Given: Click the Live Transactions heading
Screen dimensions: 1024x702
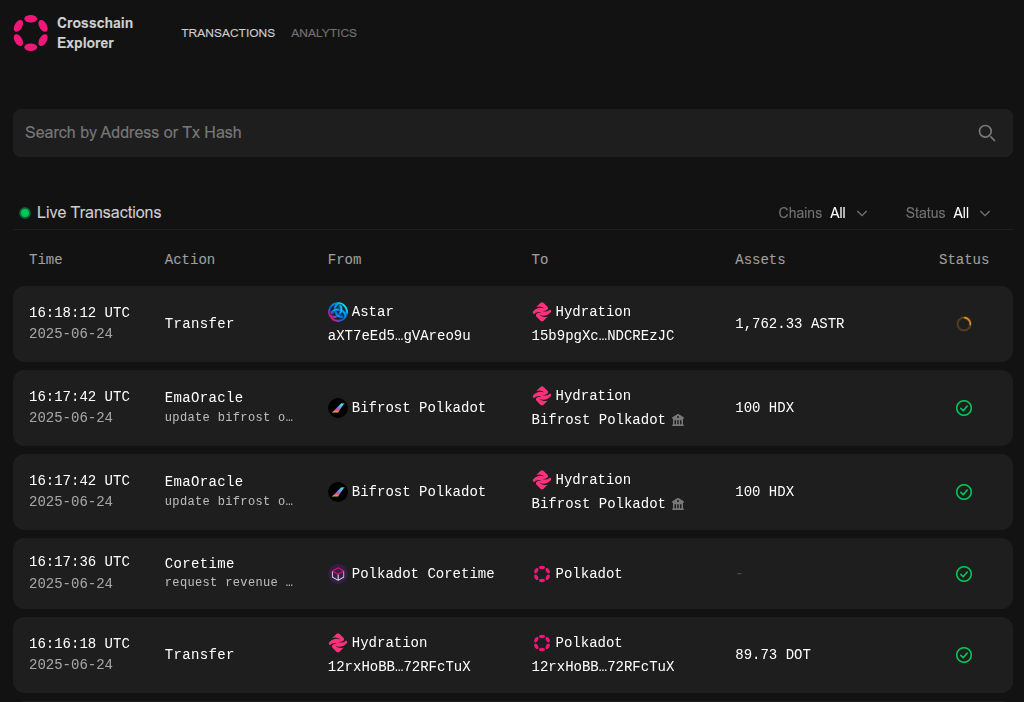Looking at the screenshot, I should (x=99, y=213).
